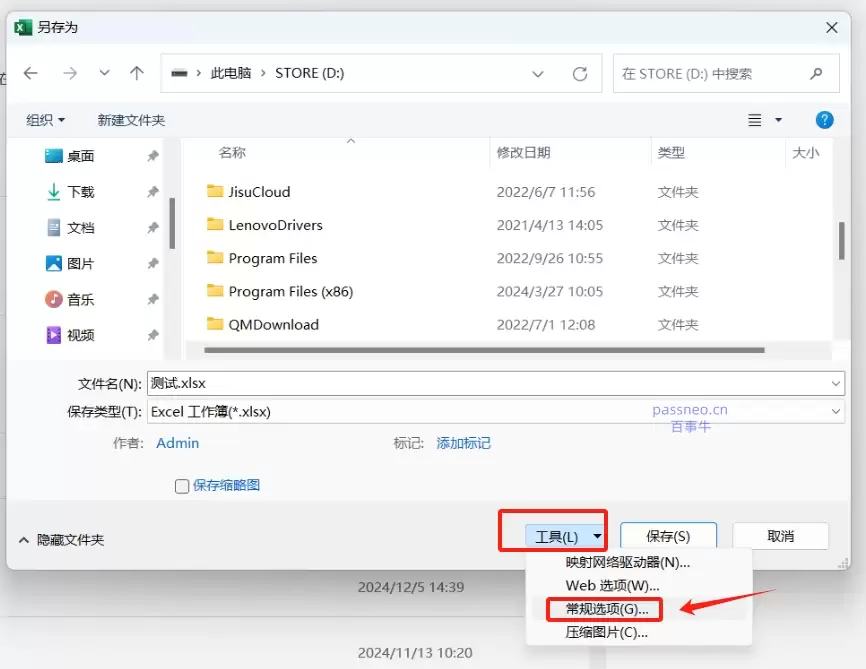Viewport: 866px width, 669px height.
Task: Open the JisuCloud folder
Action: (x=259, y=191)
